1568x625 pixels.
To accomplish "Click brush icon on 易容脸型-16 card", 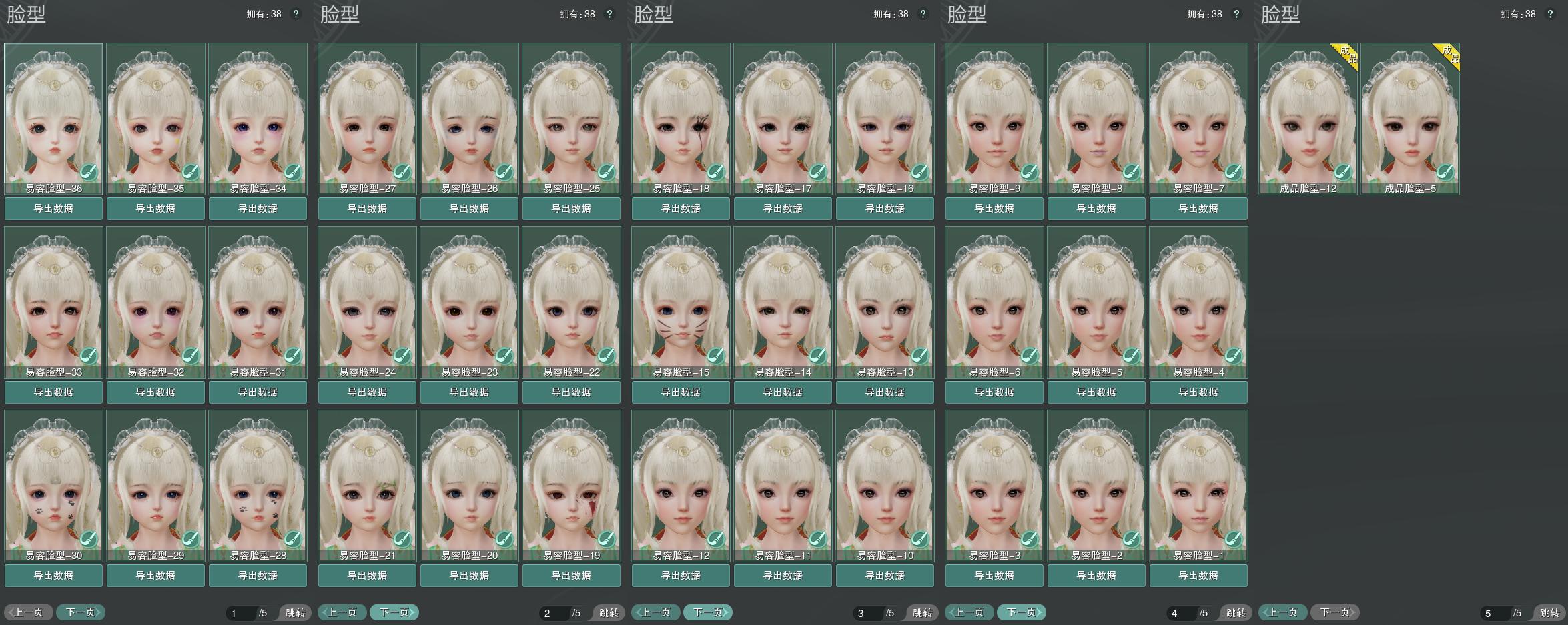I will (920, 173).
